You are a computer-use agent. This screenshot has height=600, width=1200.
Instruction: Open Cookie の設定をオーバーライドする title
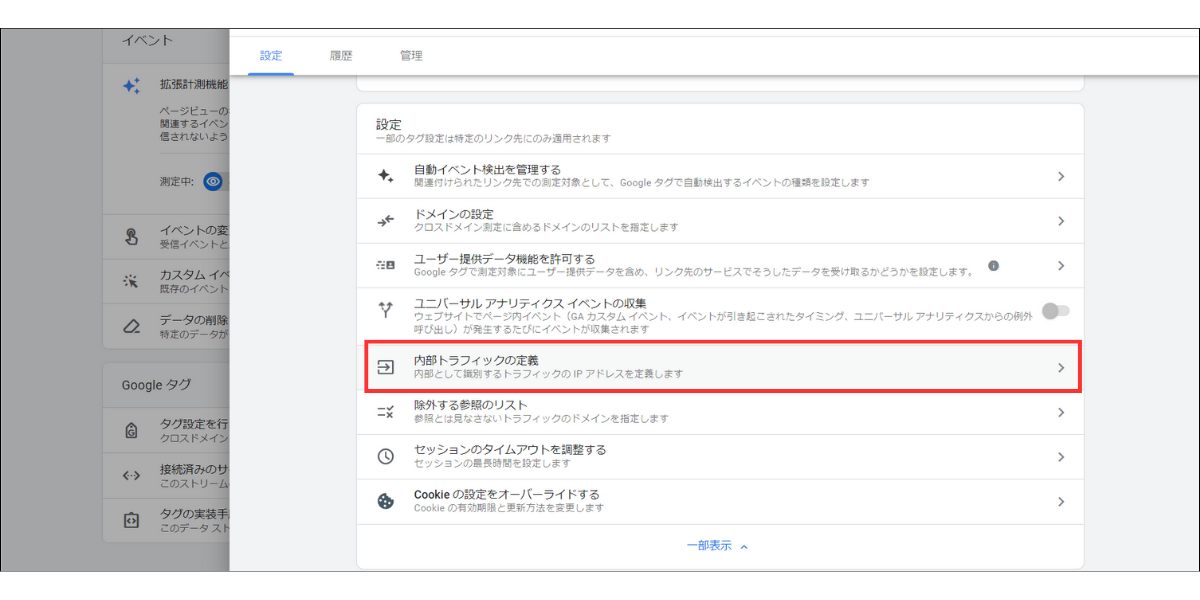coord(507,495)
